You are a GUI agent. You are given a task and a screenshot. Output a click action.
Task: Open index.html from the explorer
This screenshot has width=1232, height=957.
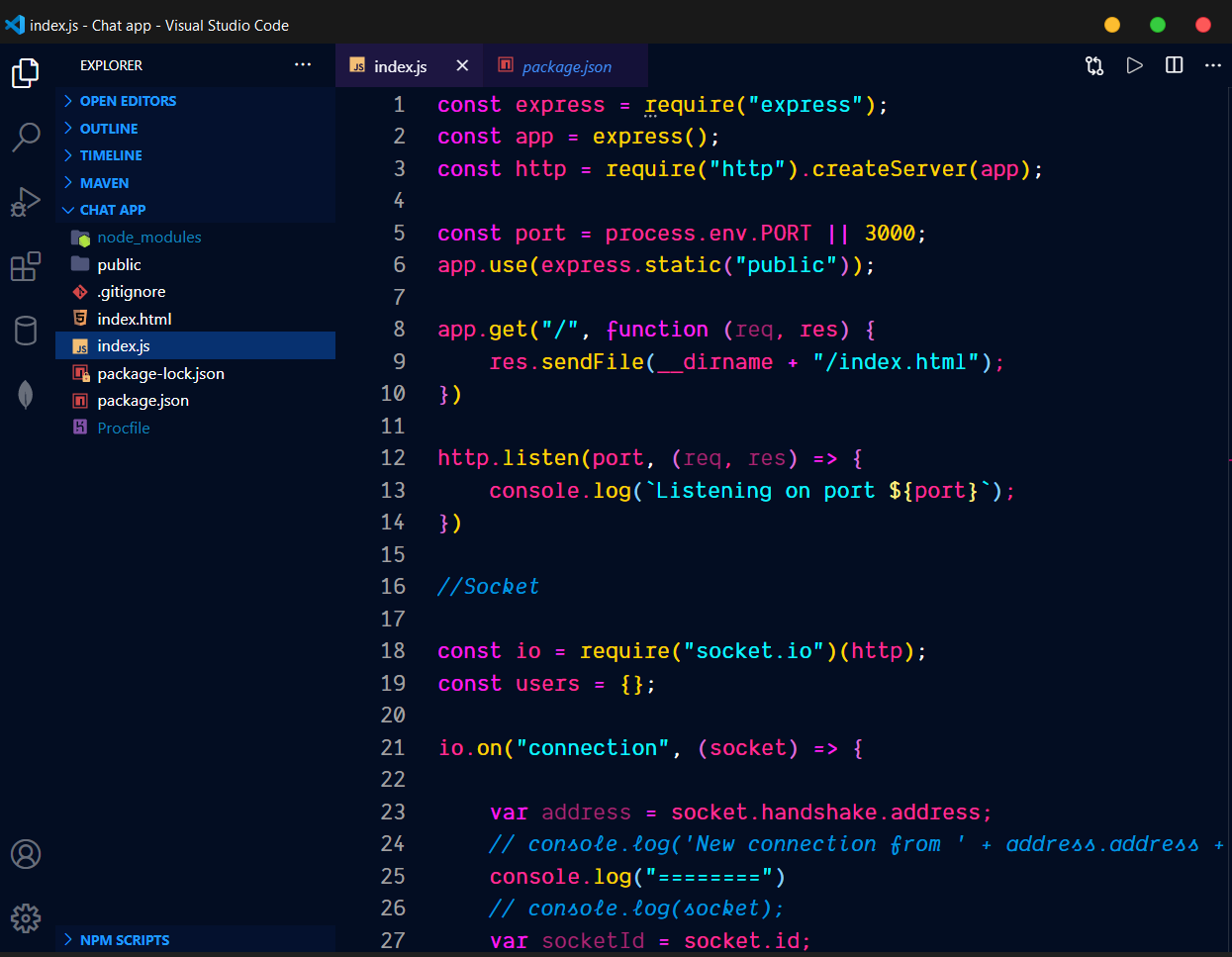pos(195,319)
